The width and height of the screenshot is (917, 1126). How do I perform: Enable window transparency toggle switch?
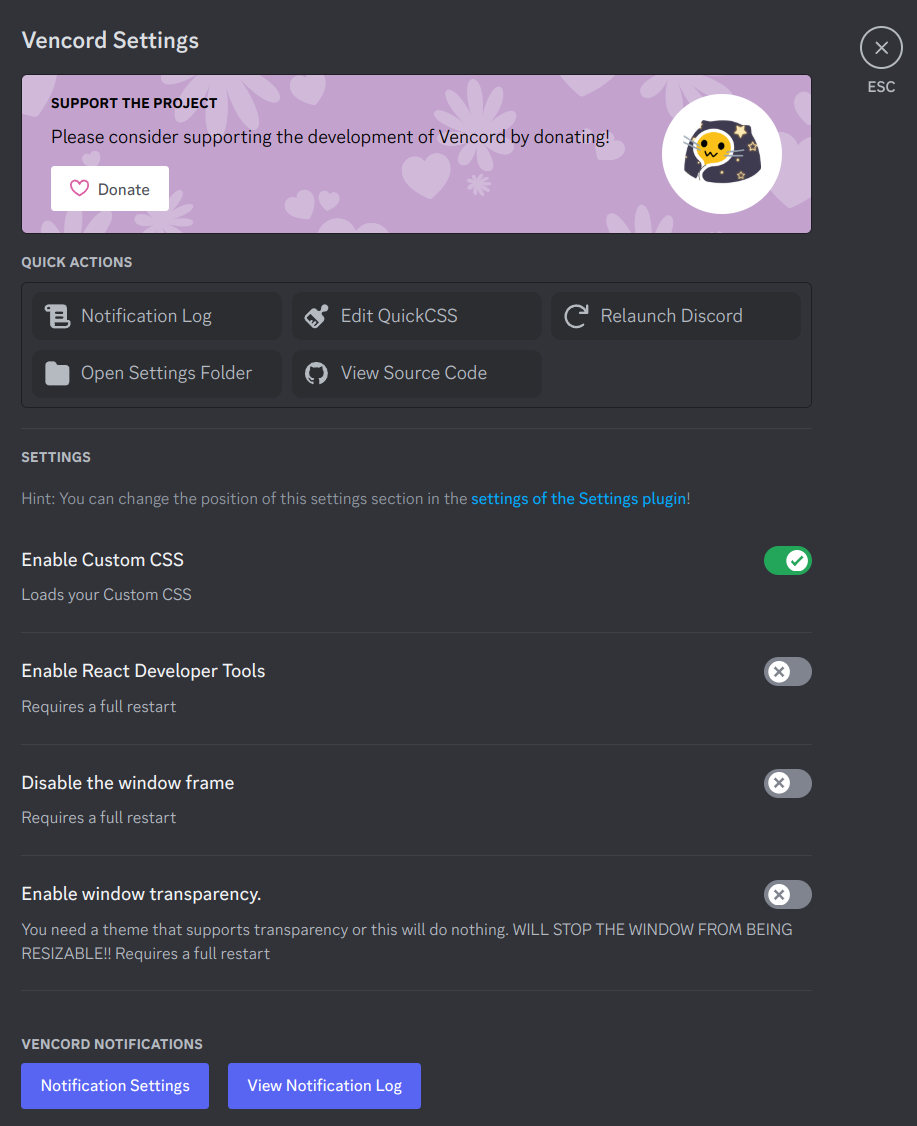pos(788,894)
